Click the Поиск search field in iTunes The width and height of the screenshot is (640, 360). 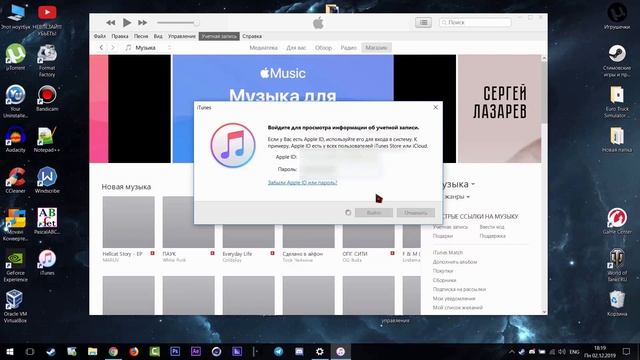(x=476, y=22)
